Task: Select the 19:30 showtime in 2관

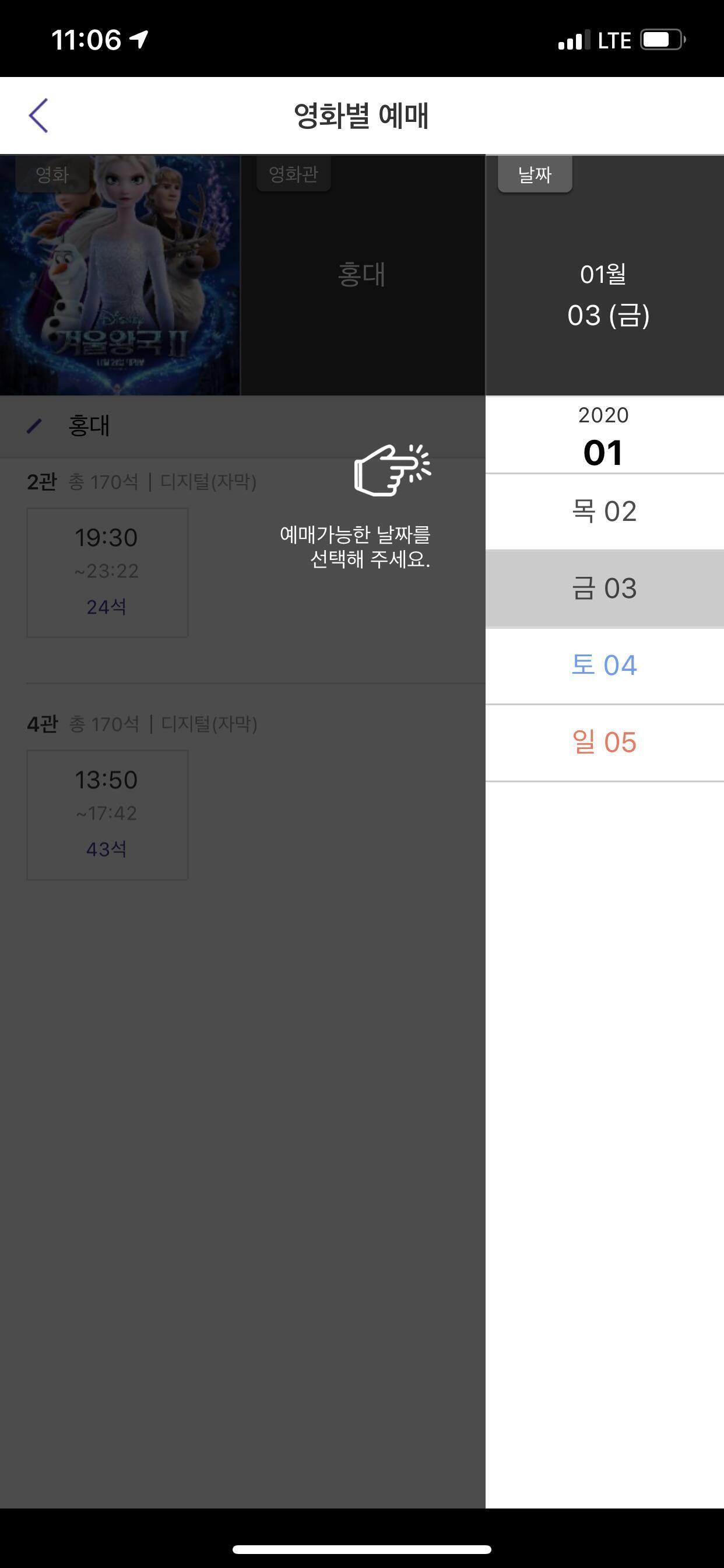Action: coord(107,572)
